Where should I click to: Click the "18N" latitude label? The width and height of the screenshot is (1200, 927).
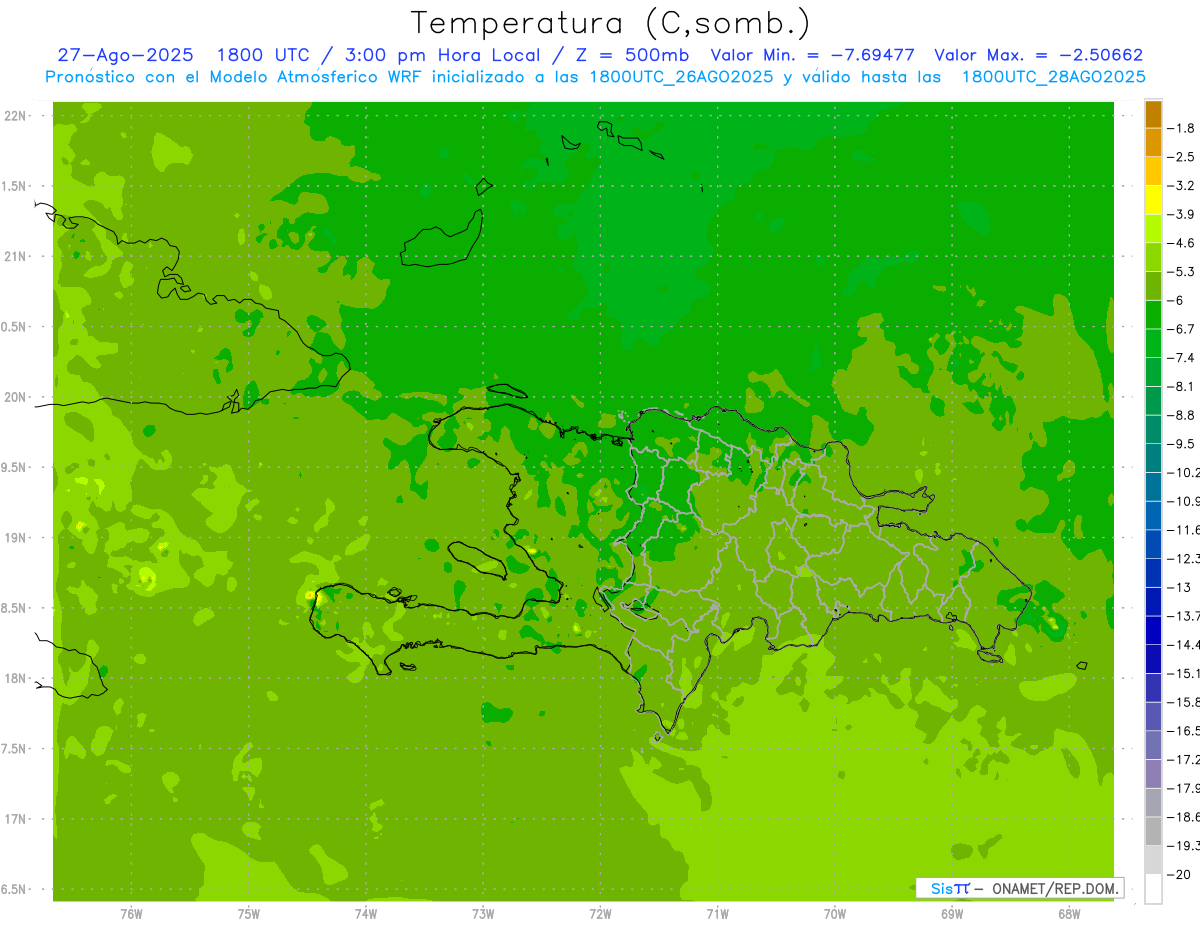click(x=16, y=679)
